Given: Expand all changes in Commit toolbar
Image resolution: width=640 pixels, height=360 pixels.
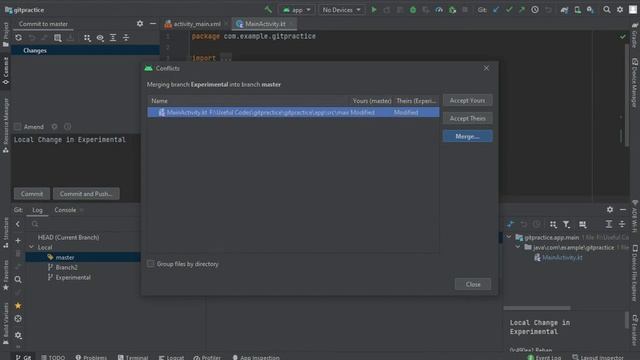Looking at the screenshot, I should (113, 38).
